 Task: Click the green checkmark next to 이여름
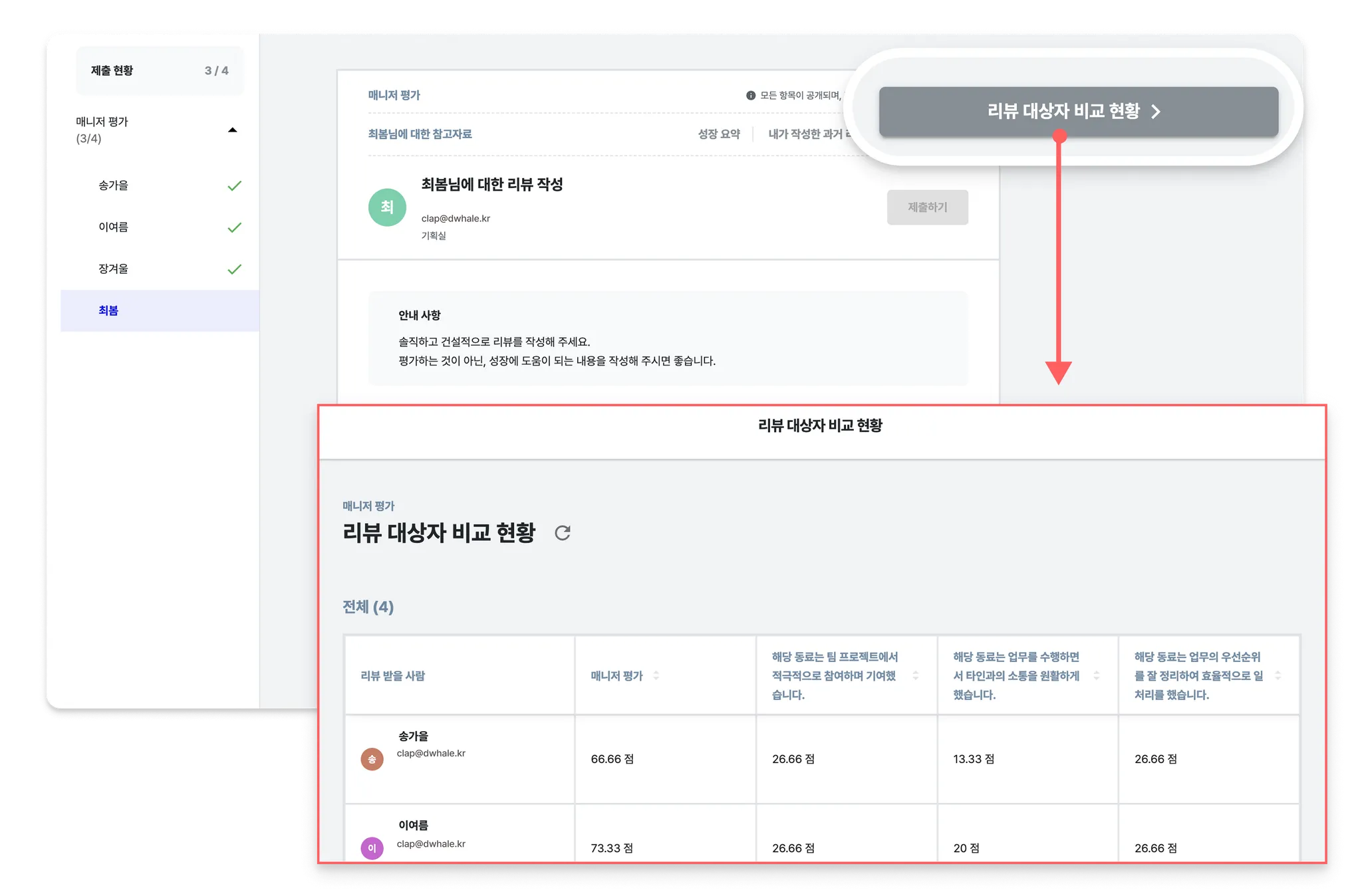click(234, 228)
